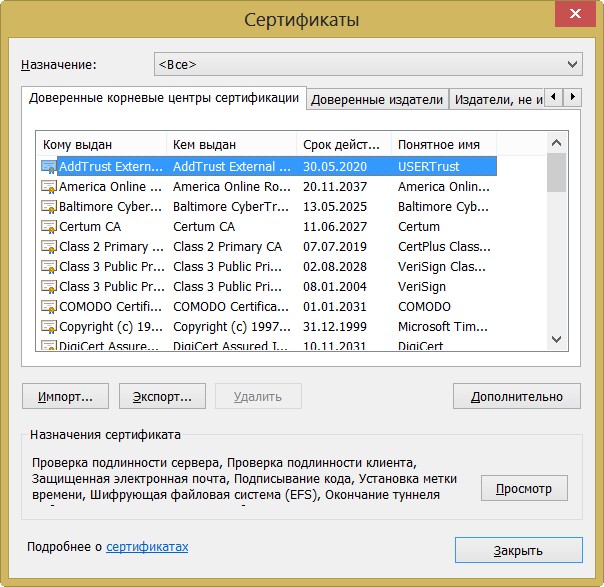The height and width of the screenshot is (587, 604).
Task: Click the expiry date 02.08.2028
Action: [335, 267]
